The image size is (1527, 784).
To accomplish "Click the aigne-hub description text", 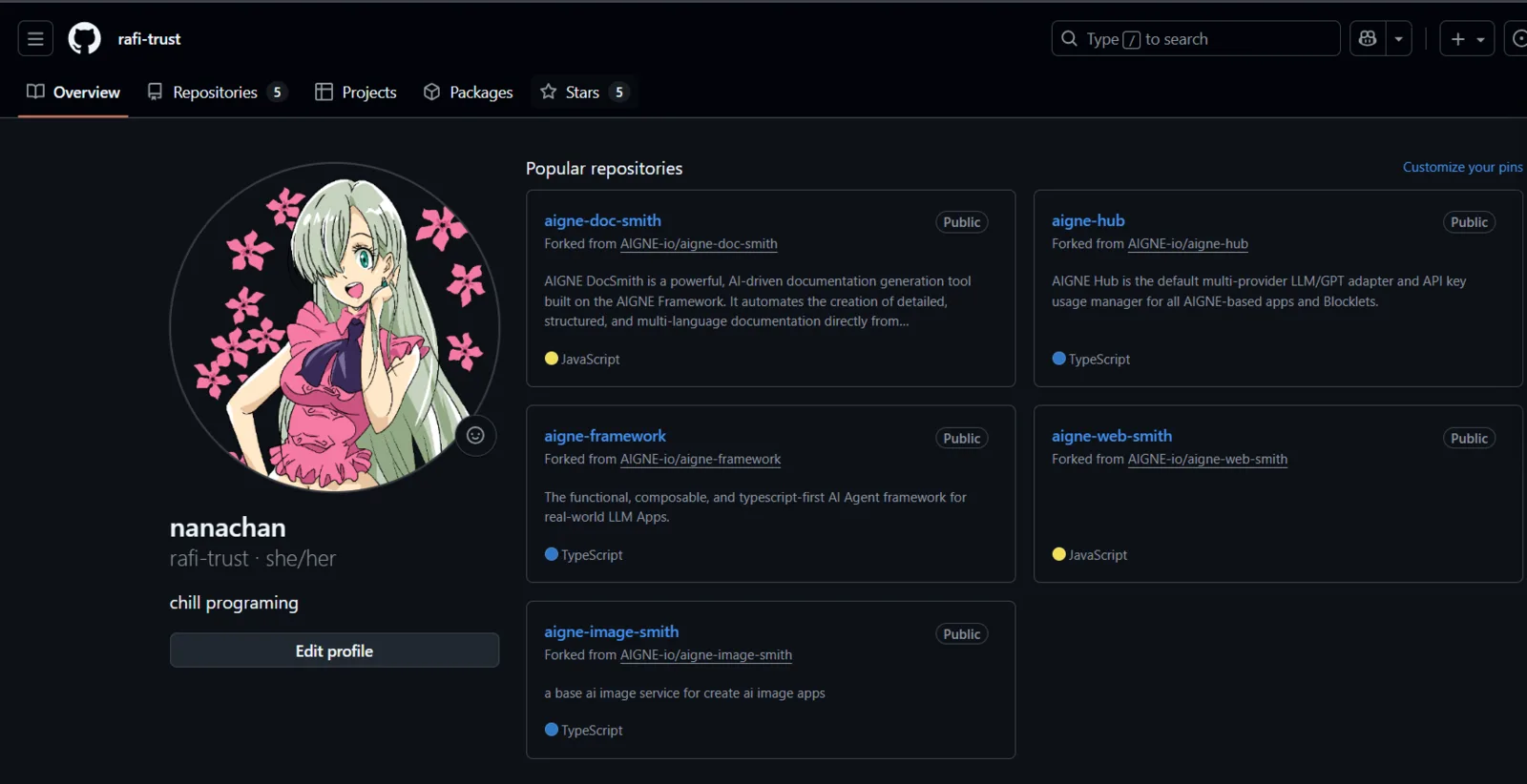I will [1259, 292].
